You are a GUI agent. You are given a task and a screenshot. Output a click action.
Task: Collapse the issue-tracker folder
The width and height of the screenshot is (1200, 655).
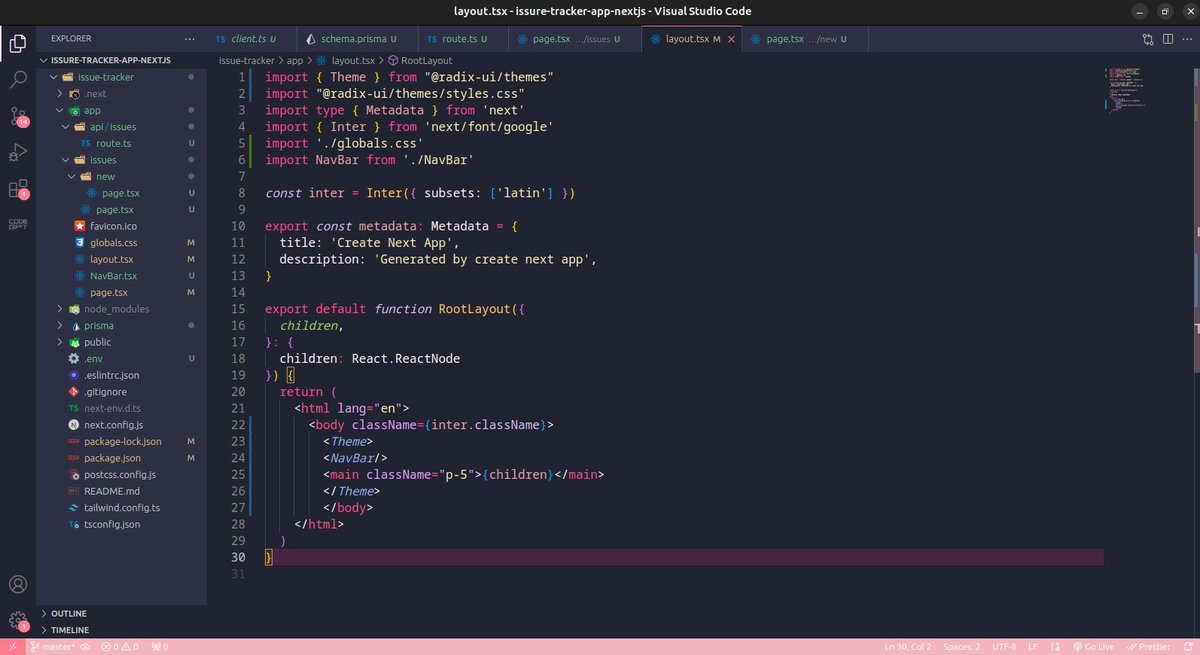click(x=120, y=76)
